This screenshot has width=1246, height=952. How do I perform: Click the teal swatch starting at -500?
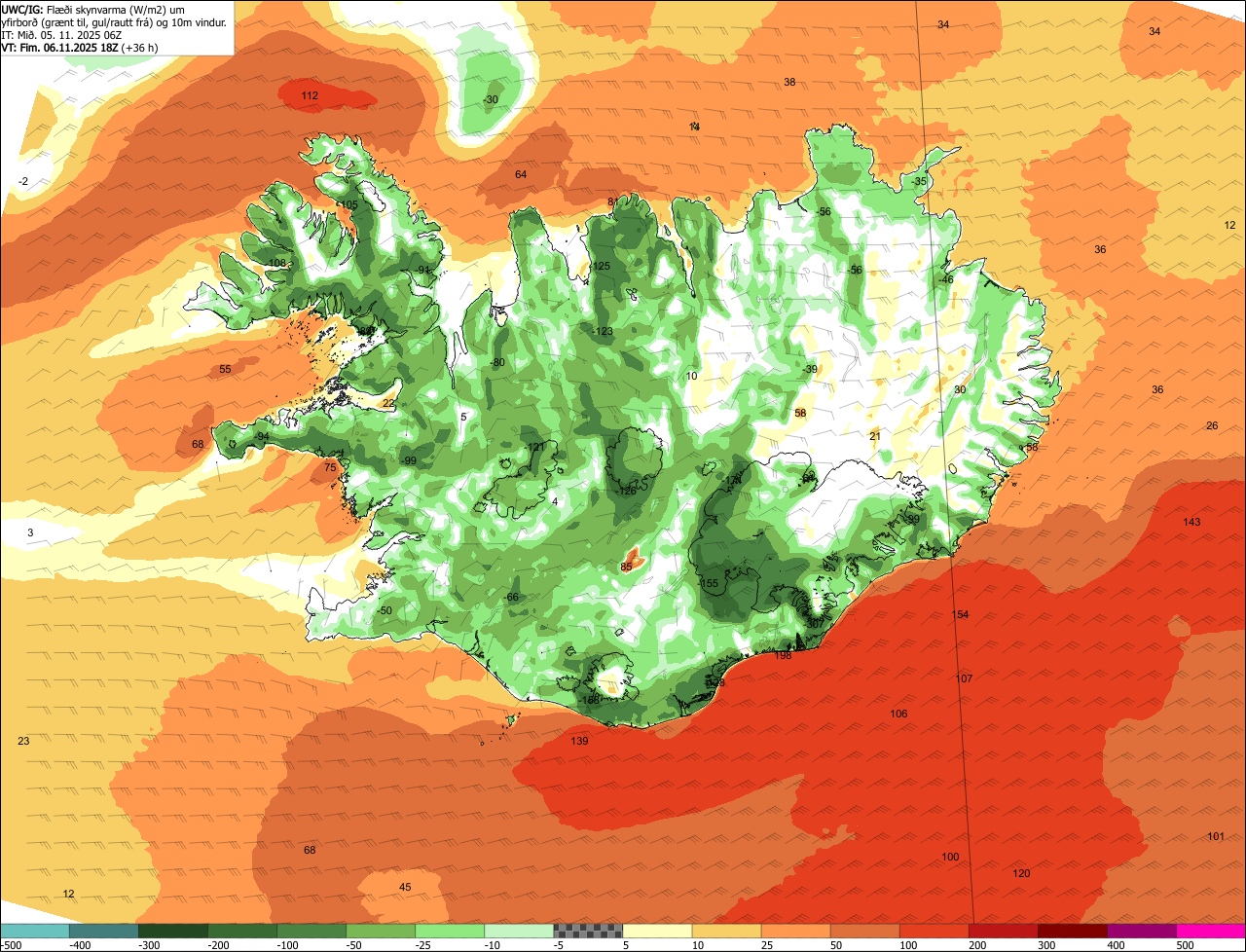tap(34, 931)
